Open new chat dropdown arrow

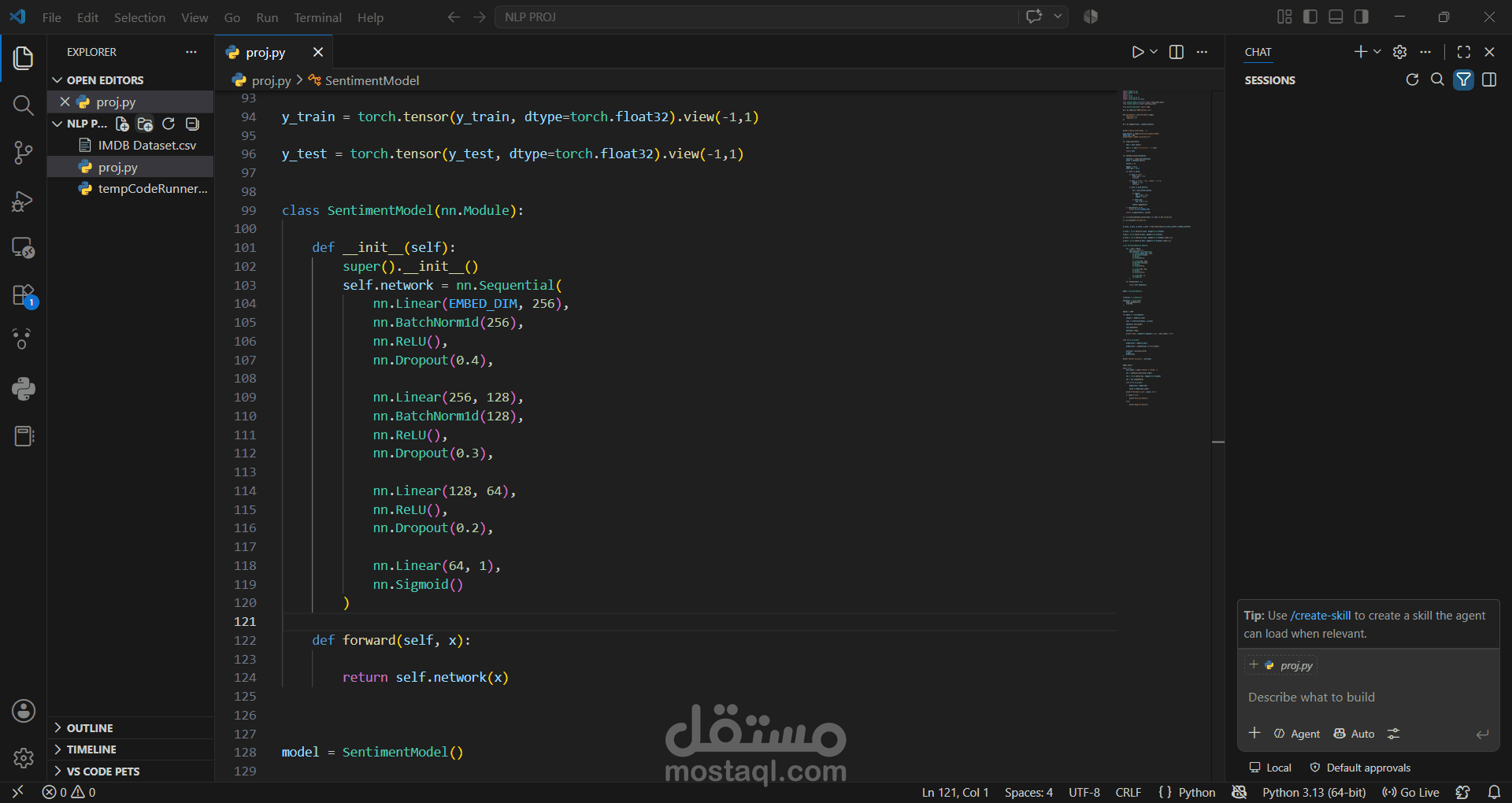(1377, 51)
